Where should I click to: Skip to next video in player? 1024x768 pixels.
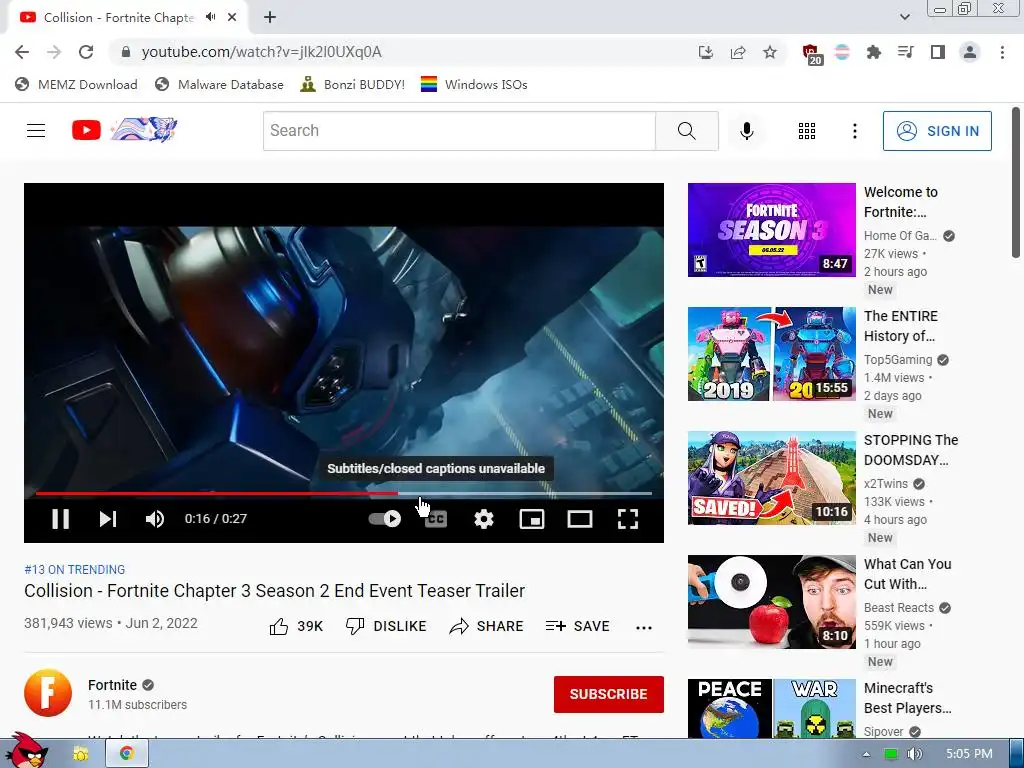click(108, 519)
